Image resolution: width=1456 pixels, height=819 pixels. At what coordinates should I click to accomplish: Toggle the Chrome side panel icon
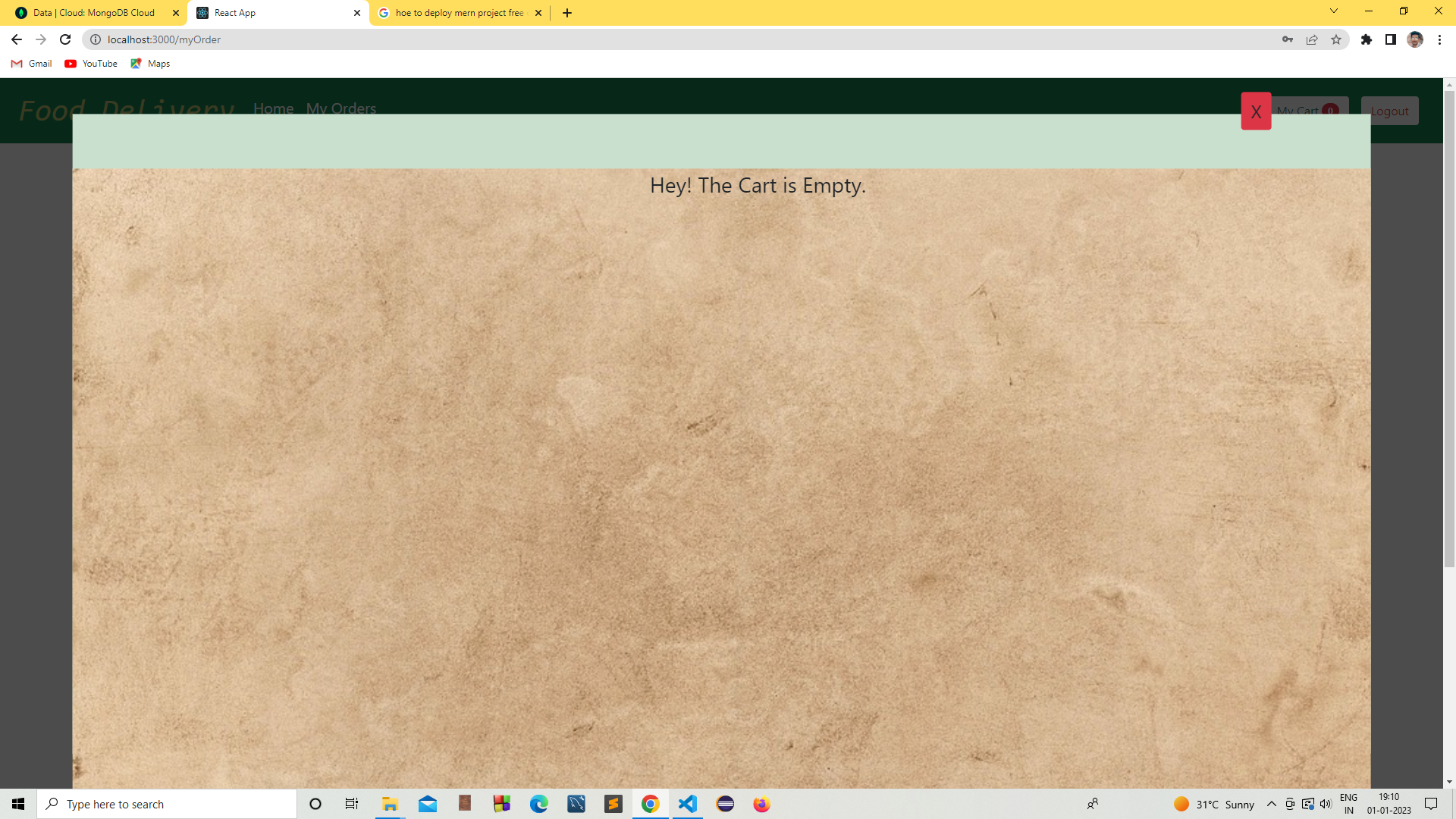click(1391, 39)
